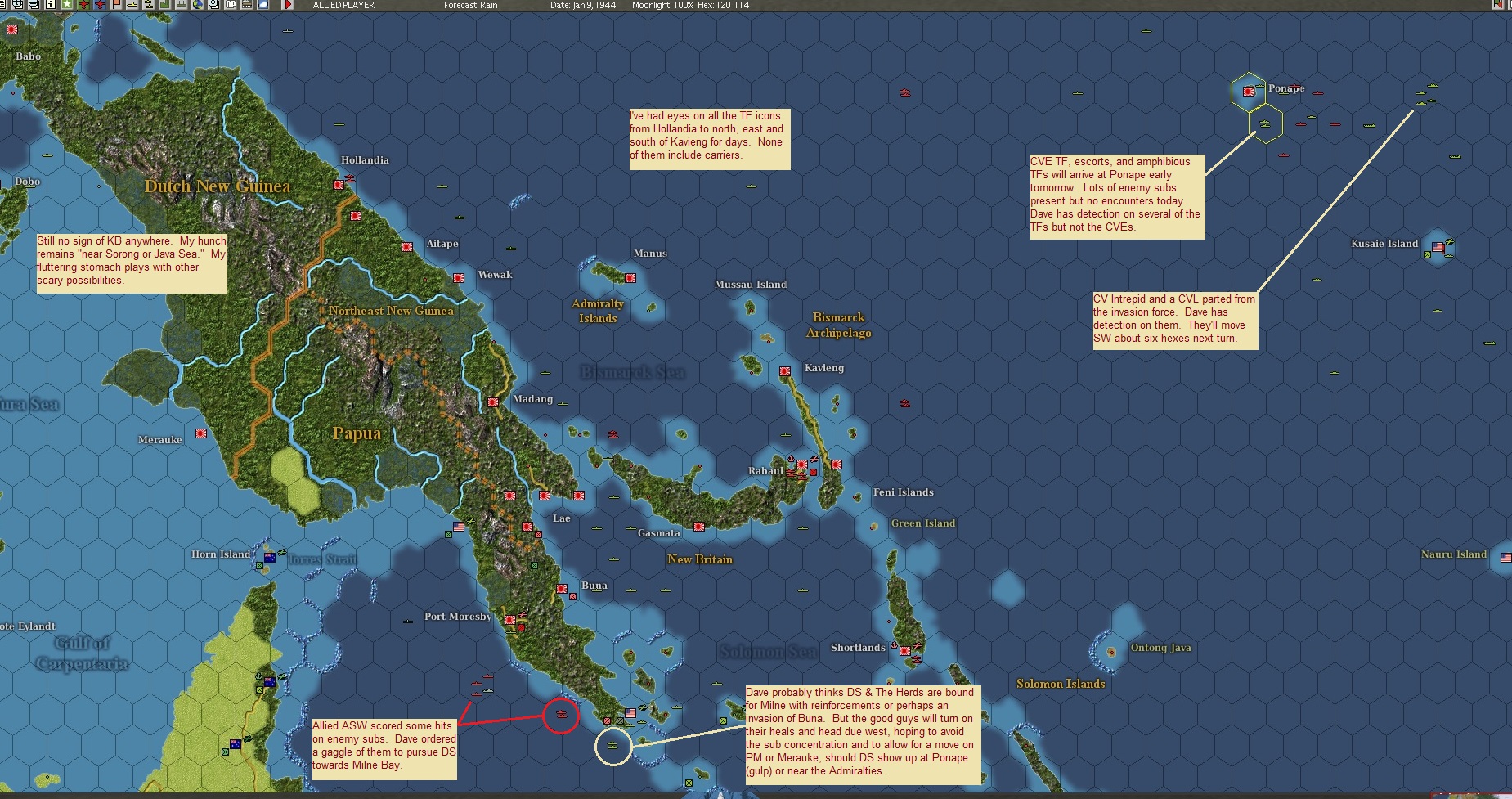Click the task force inside the red circle
The width and height of the screenshot is (1512, 799).
(x=561, y=714)
